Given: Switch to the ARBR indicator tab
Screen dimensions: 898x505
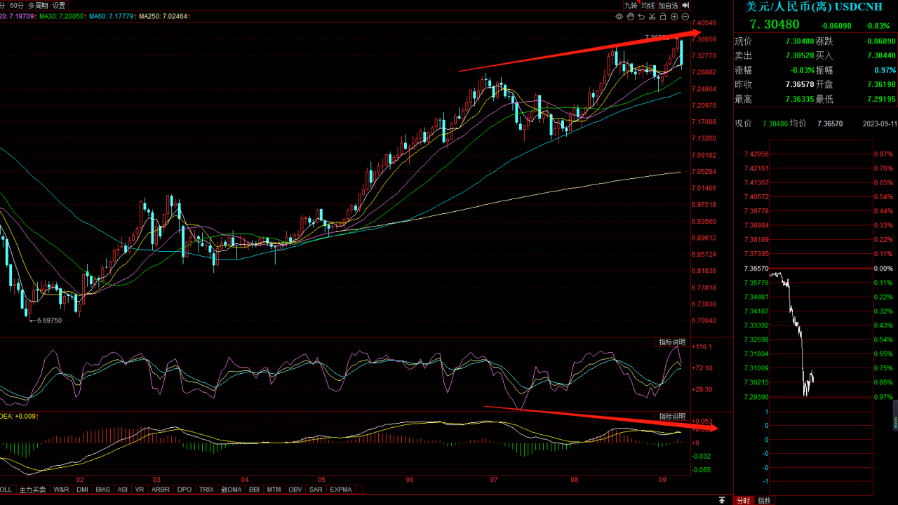Looking at the screenshot, I should pos(160,490).
